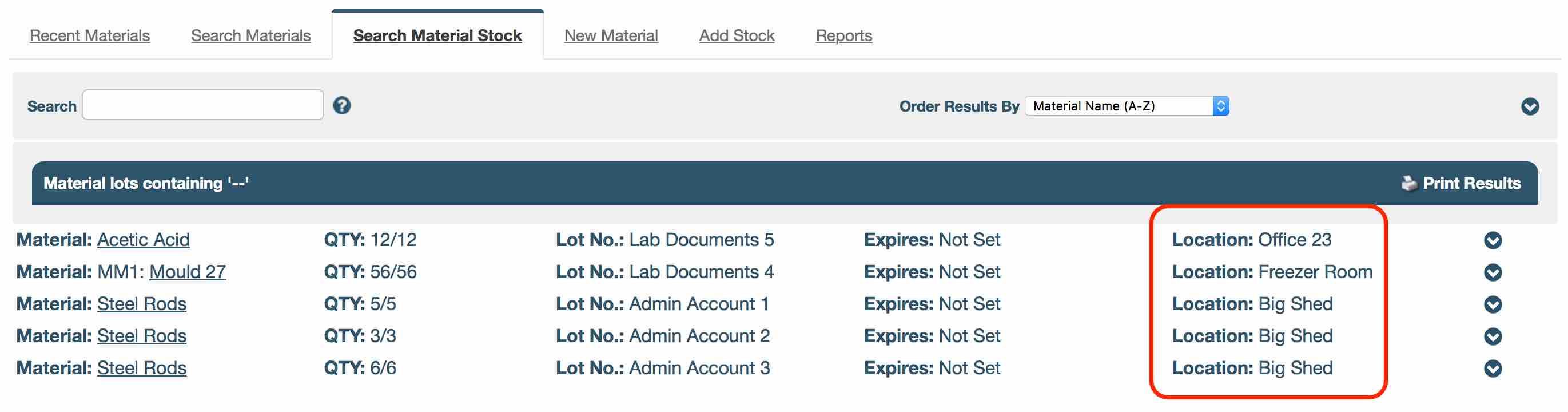Expand the Acetic Acid lot row
Viewport: 1568px width, 412px height.
tap(1493, 241)
